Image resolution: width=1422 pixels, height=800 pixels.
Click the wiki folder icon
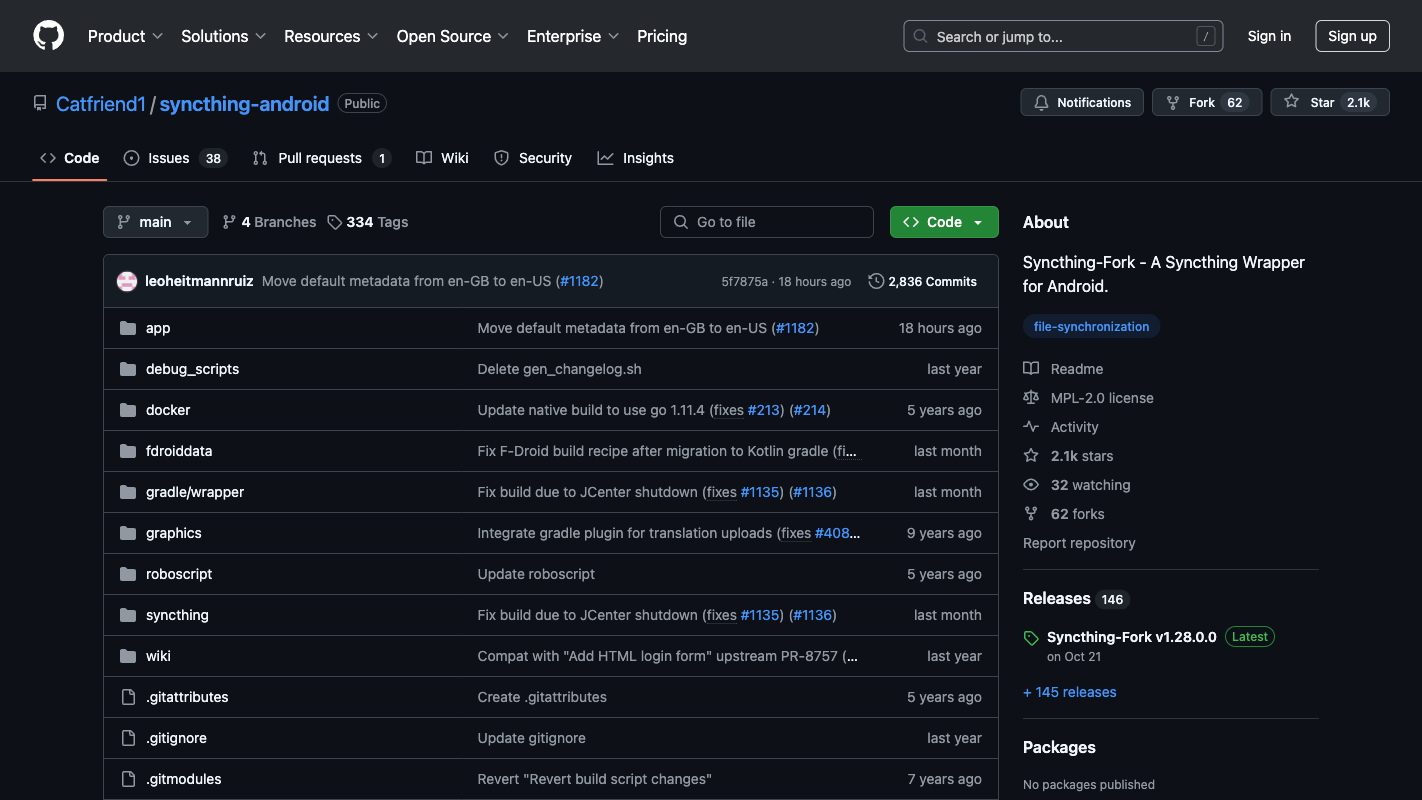128,656
